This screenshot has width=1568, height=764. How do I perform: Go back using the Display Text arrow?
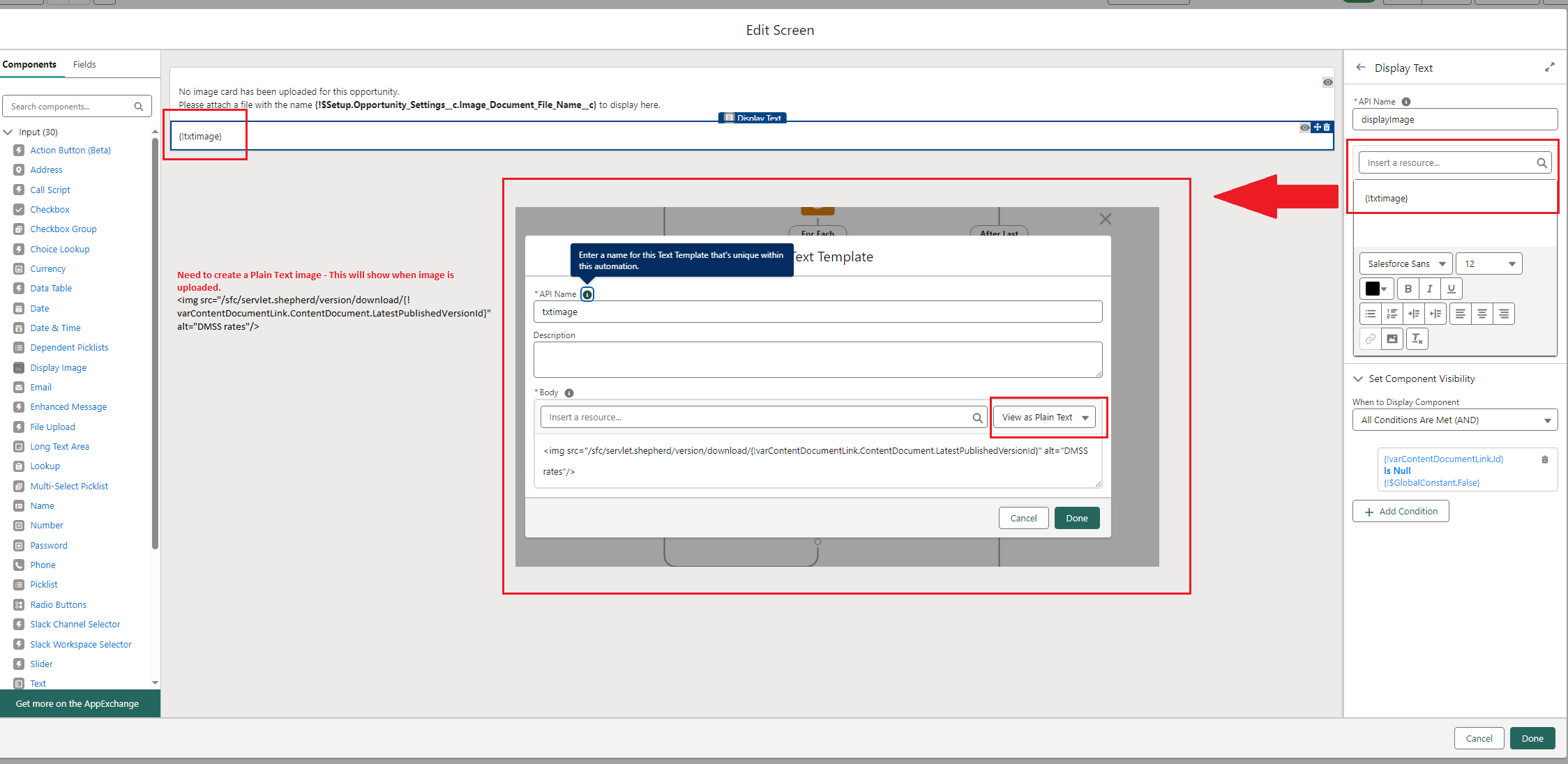pos(1360,68)
